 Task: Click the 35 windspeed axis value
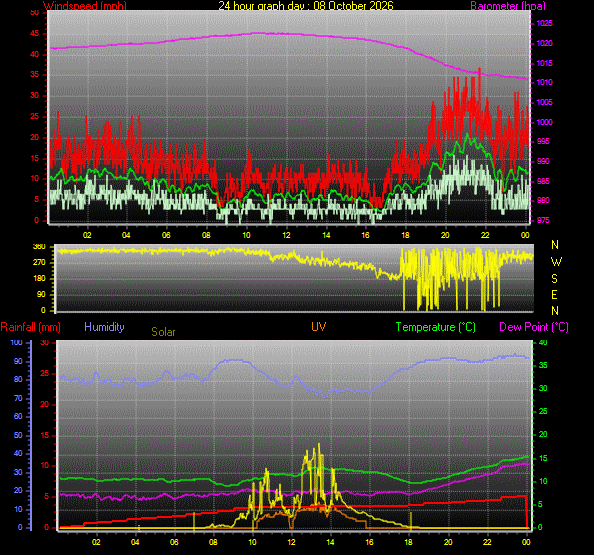pos(34,75)
